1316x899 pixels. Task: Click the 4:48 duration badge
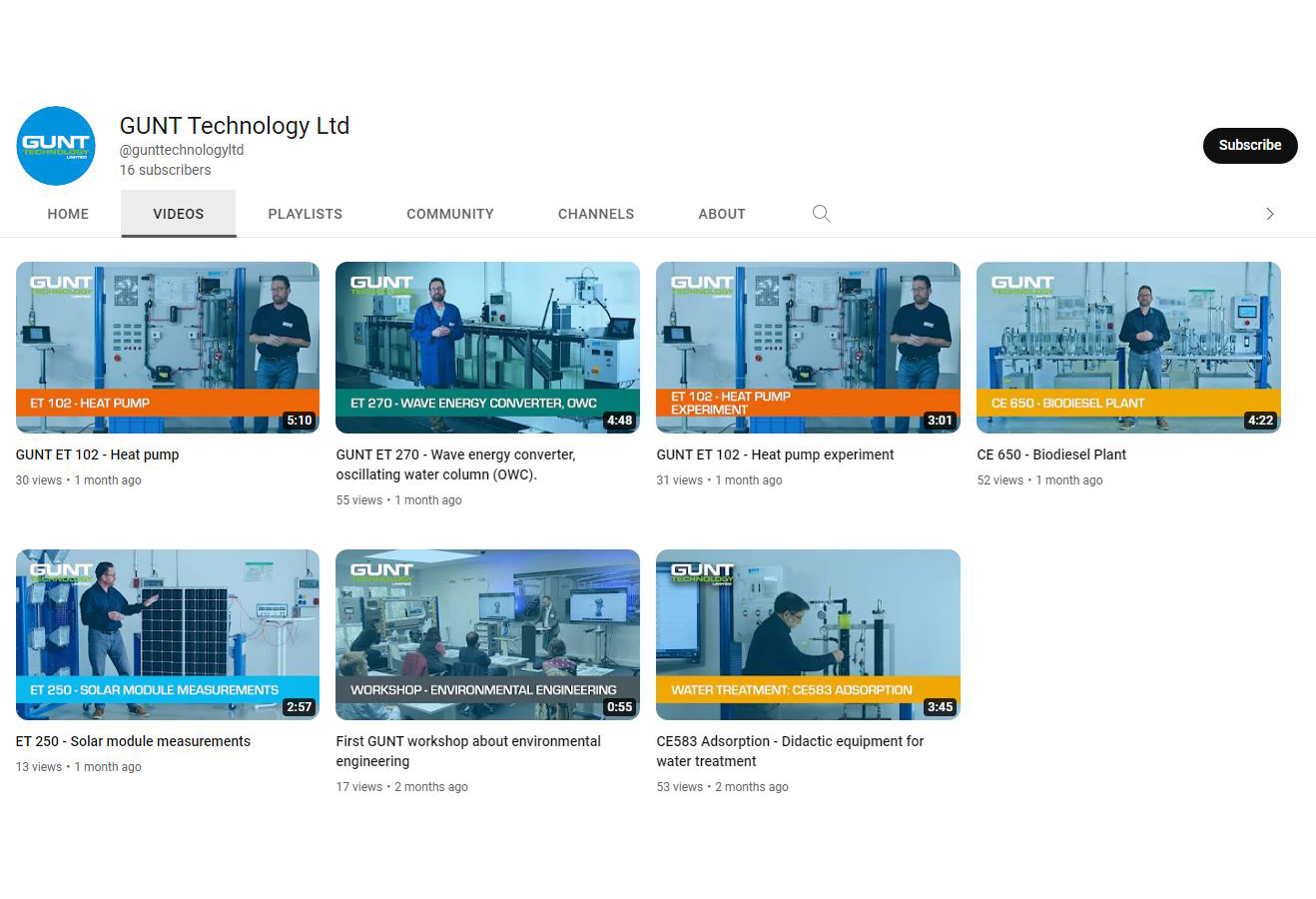point(620,421)
